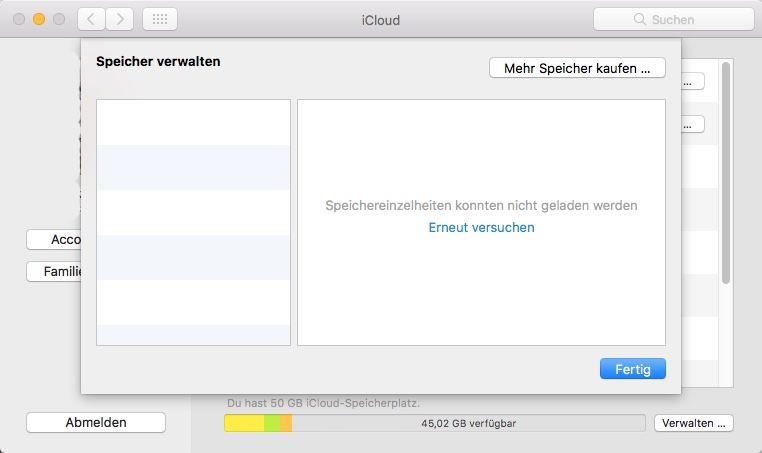Viewport: 762px width, 453px height.
Task: Click the forward navigation arrow
Action: point(120,19)
